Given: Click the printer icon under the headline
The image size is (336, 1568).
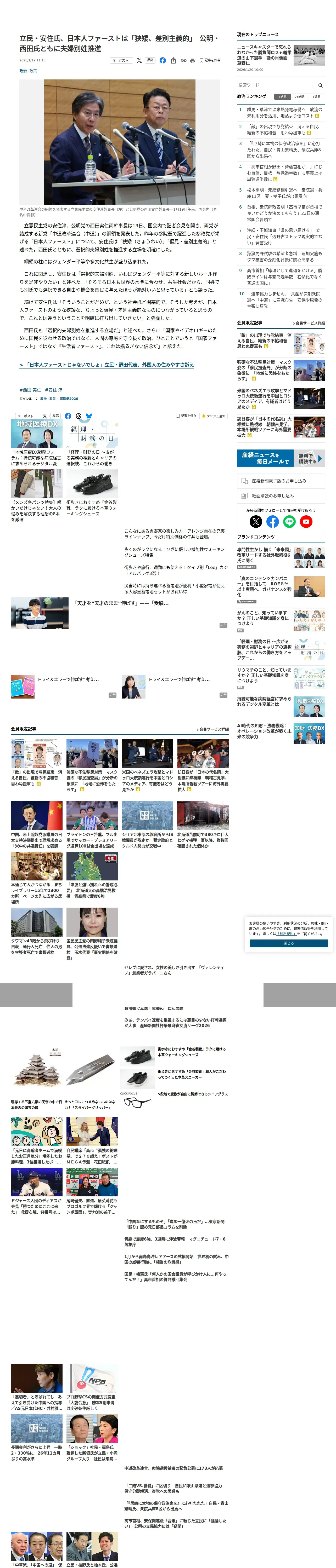Looking at the screenshot, I should pyautogui.click(x=193, y=60).
